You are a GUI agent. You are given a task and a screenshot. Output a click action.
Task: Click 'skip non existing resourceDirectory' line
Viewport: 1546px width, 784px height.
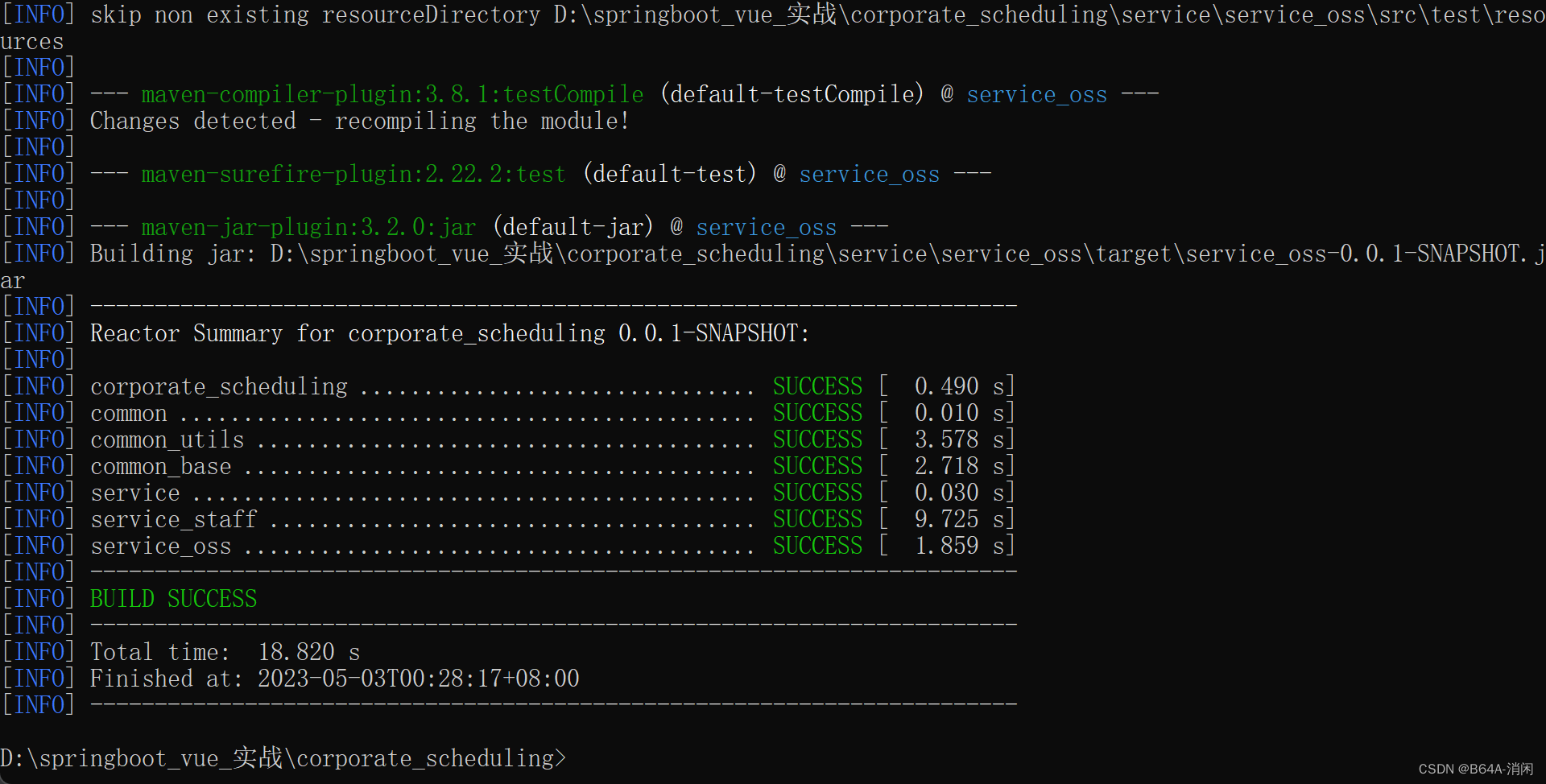[773, 27]
